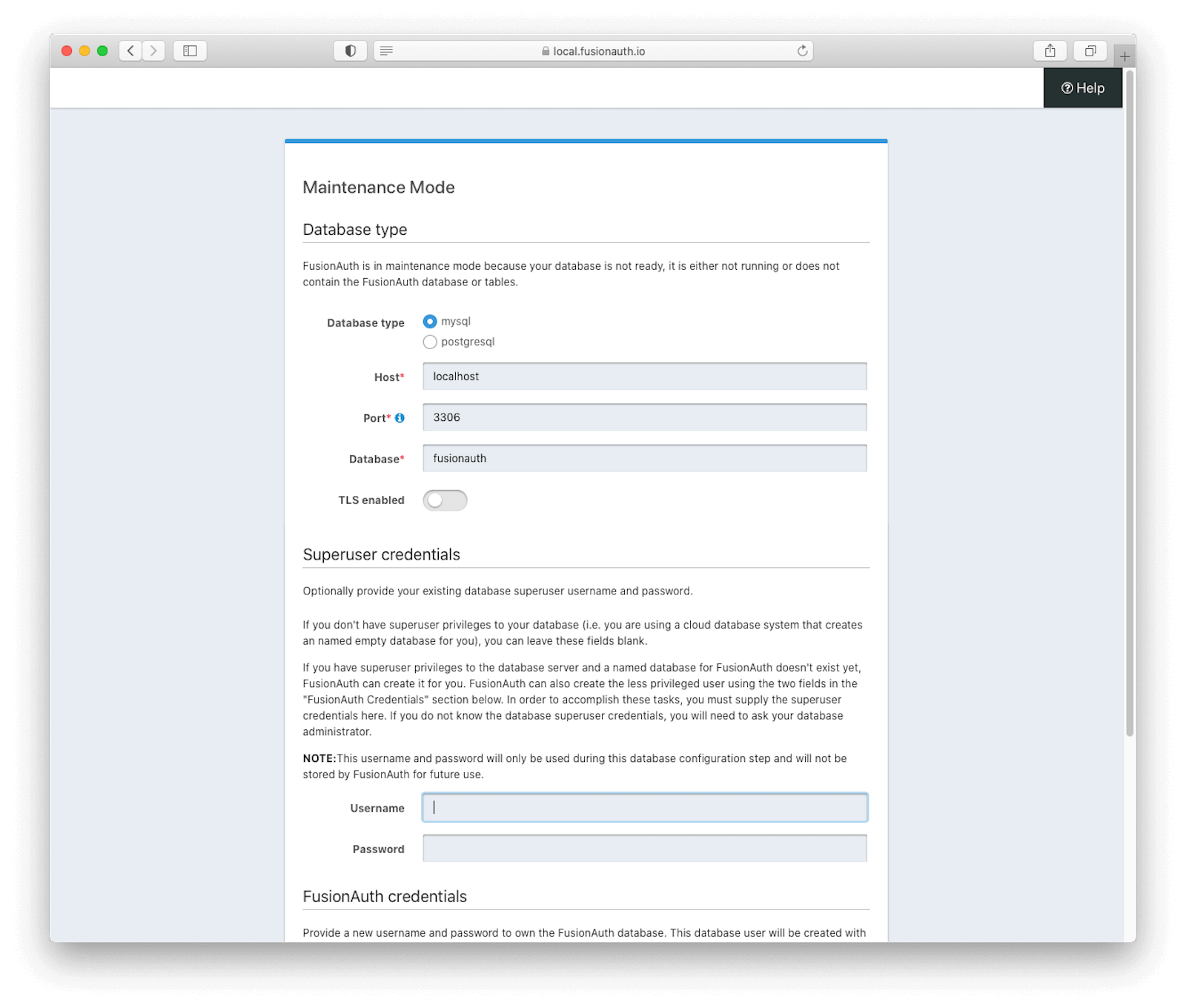Show the Safari sidebar
The width and height of the screenshot is (1186, 1008).
pyautogui.click(x=190, y=50)
